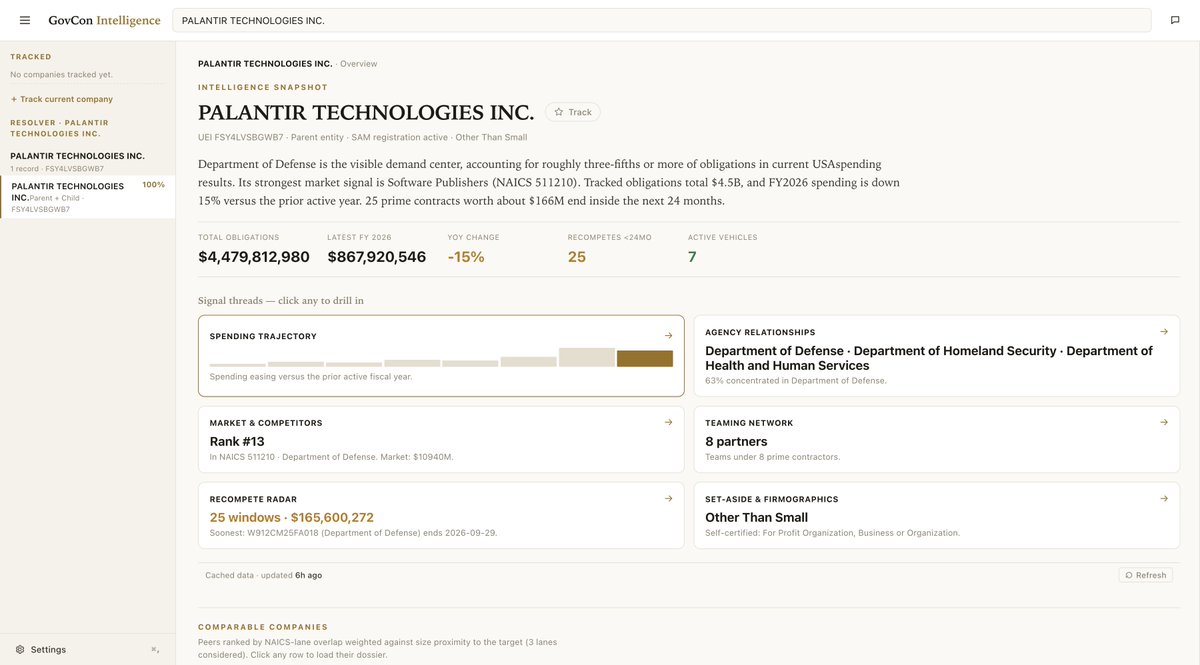Select the Parent + Child resolver entry
1200x665 pixels.
click(x=87, y=197)
